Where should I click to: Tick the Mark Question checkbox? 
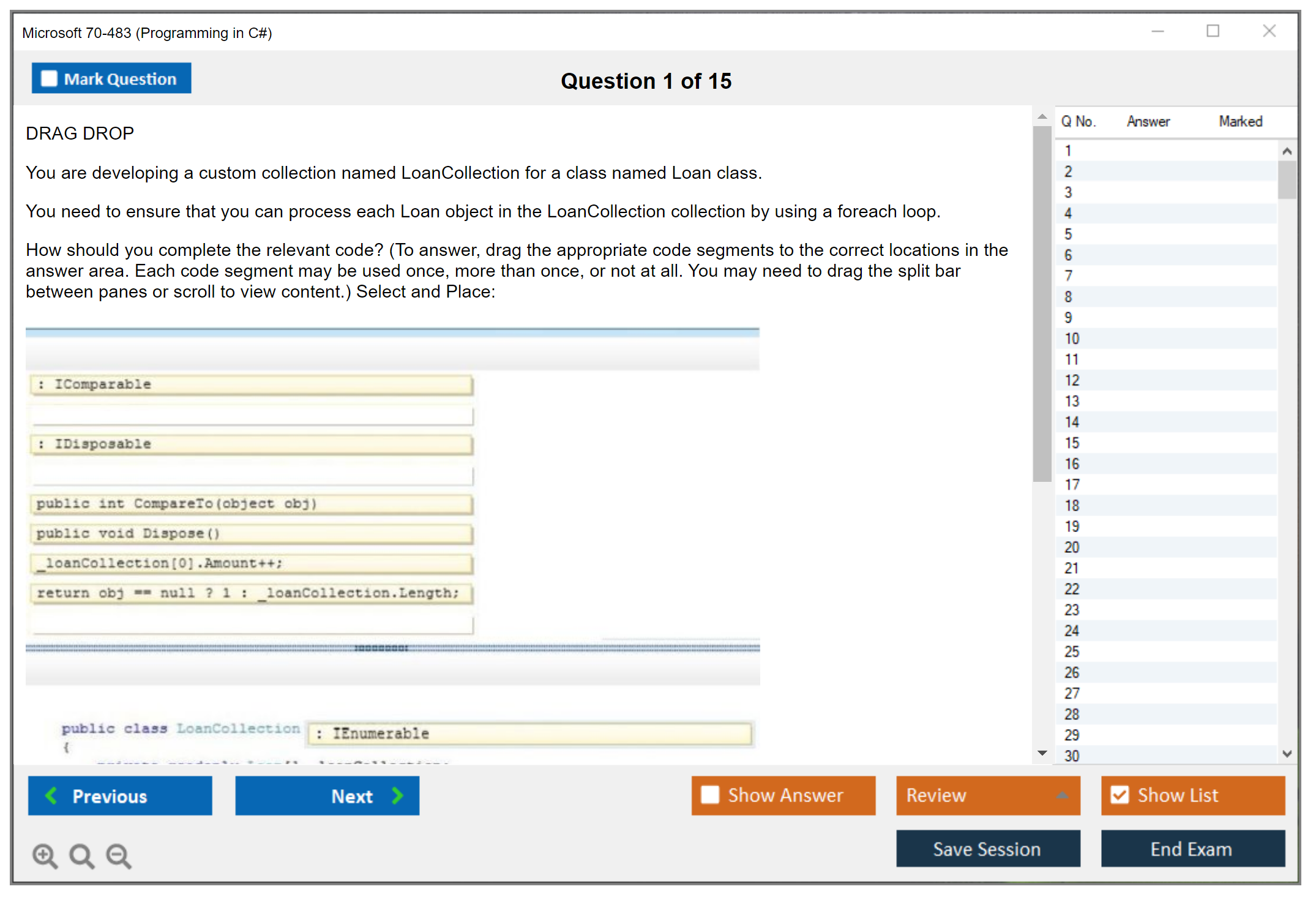[x=49, y=78]
